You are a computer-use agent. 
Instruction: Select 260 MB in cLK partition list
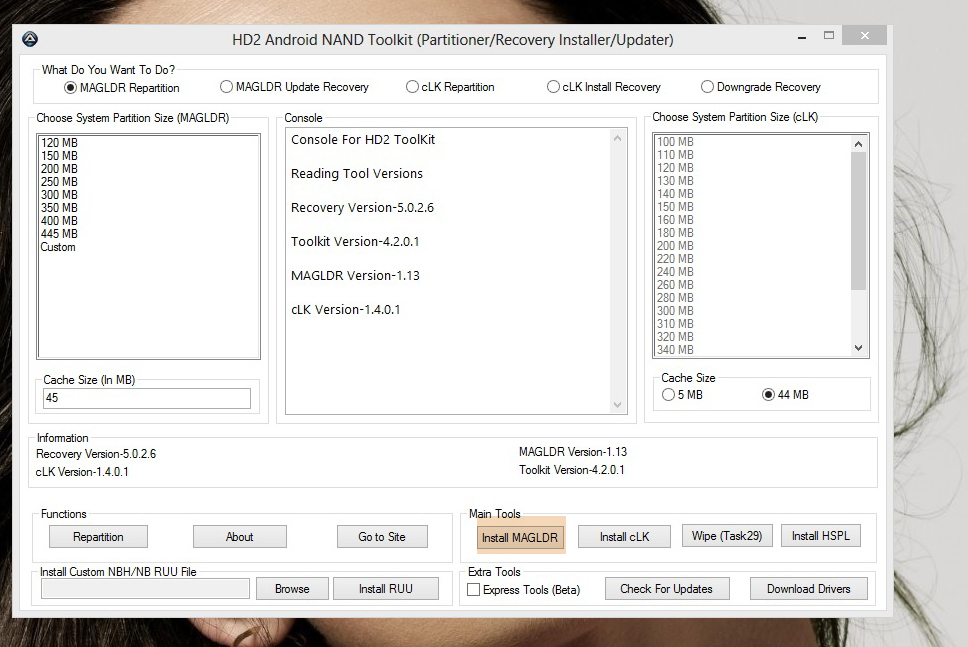point(675,284)
